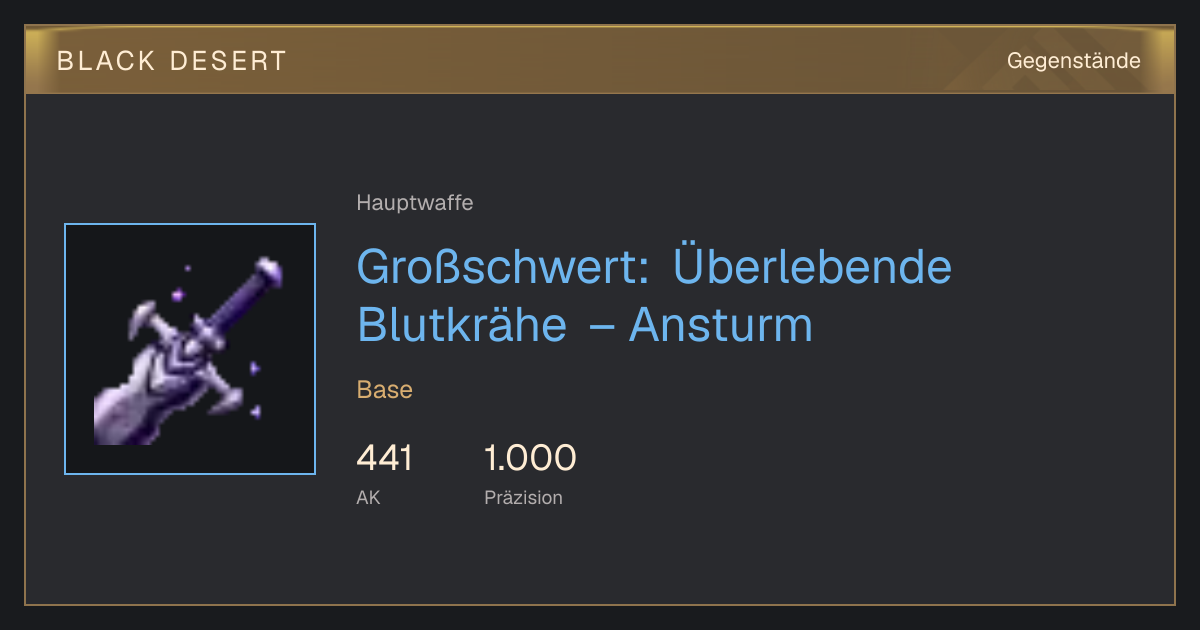Click the 1.000 accuracy value
Image resolution: width=1200 pixels, height=630 pixels.
click(x=530, y=459)
